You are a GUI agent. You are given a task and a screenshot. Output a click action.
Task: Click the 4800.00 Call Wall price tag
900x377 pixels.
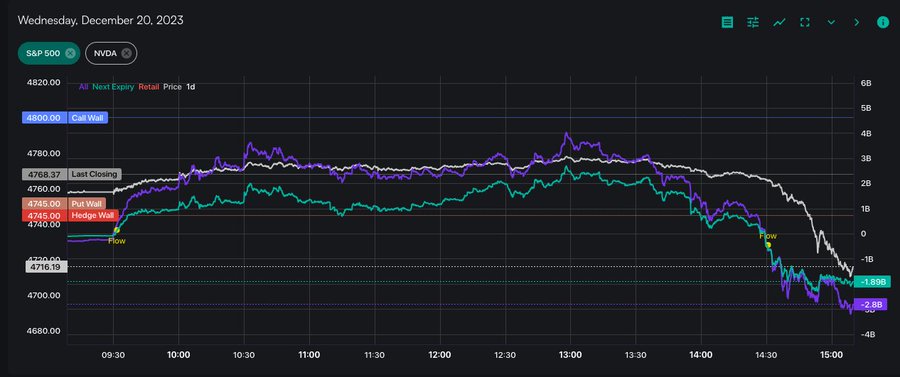[44, 118]
